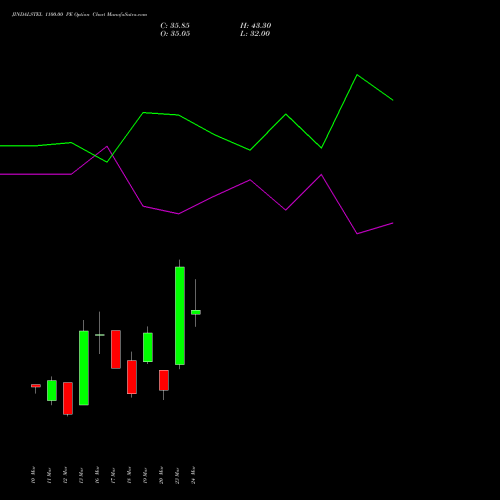Select the 12 Mar date label
The height and width of the screenshot is (500, 500).
tap(65, 475)
